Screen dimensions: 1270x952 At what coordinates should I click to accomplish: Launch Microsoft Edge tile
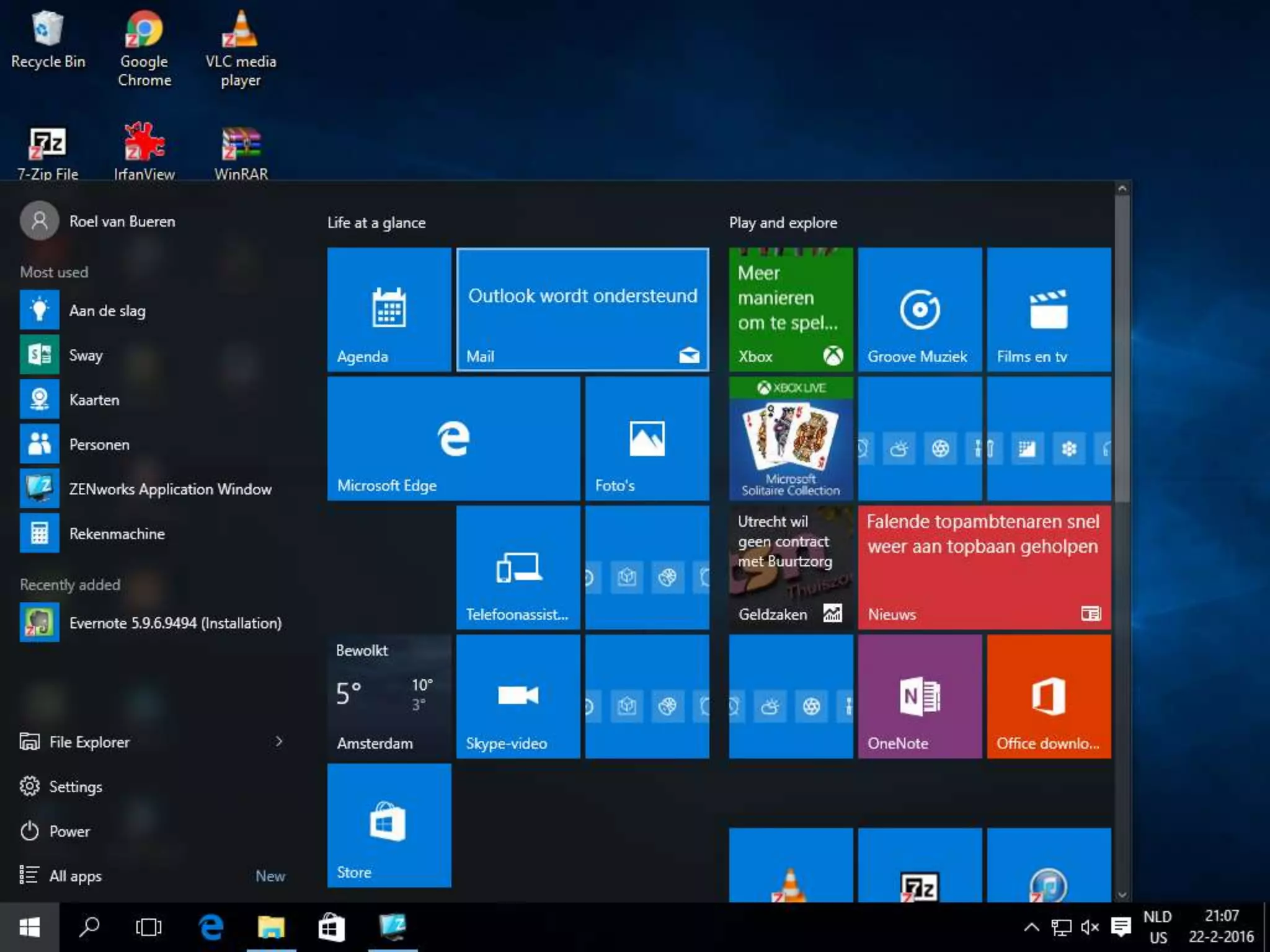(x=453, y=438)
